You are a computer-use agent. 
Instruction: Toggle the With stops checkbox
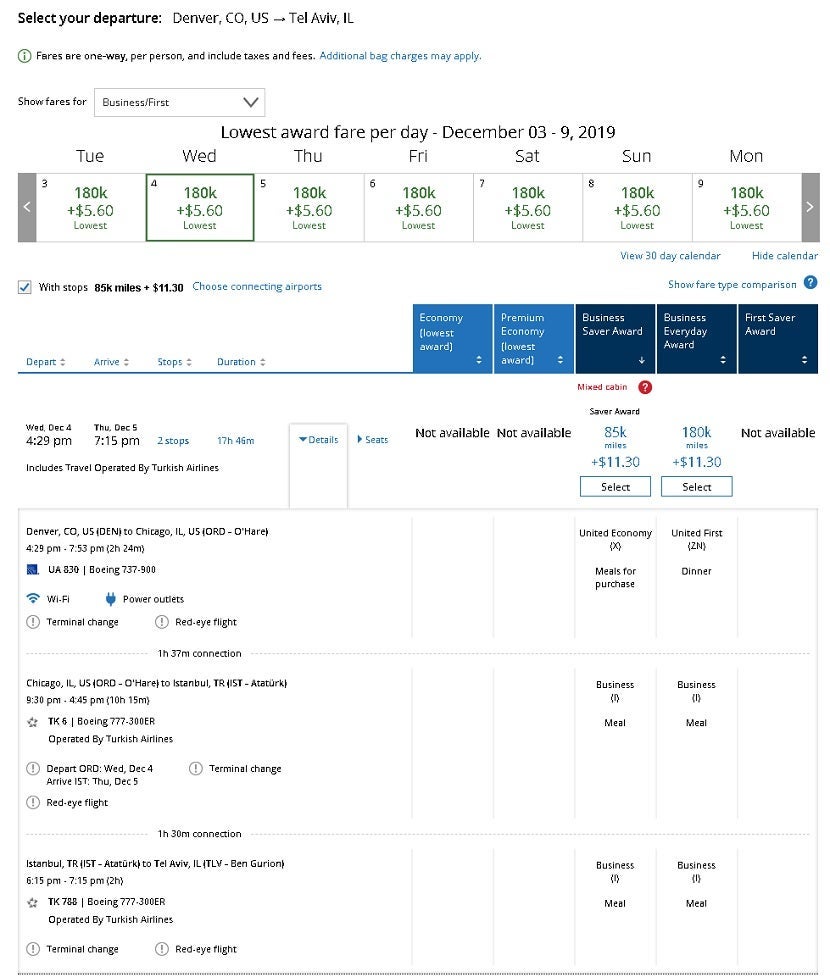25,287
